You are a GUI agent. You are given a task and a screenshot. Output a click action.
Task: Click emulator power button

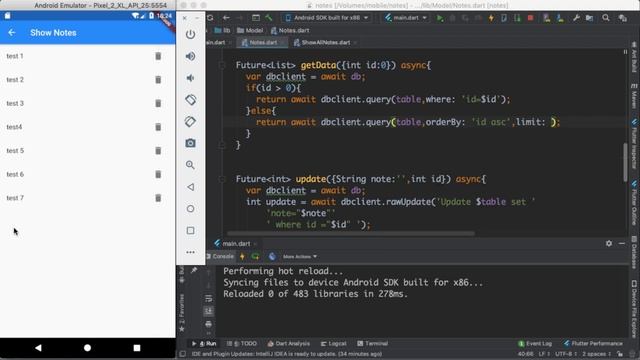pyautogui.click(x=190, y=34)
